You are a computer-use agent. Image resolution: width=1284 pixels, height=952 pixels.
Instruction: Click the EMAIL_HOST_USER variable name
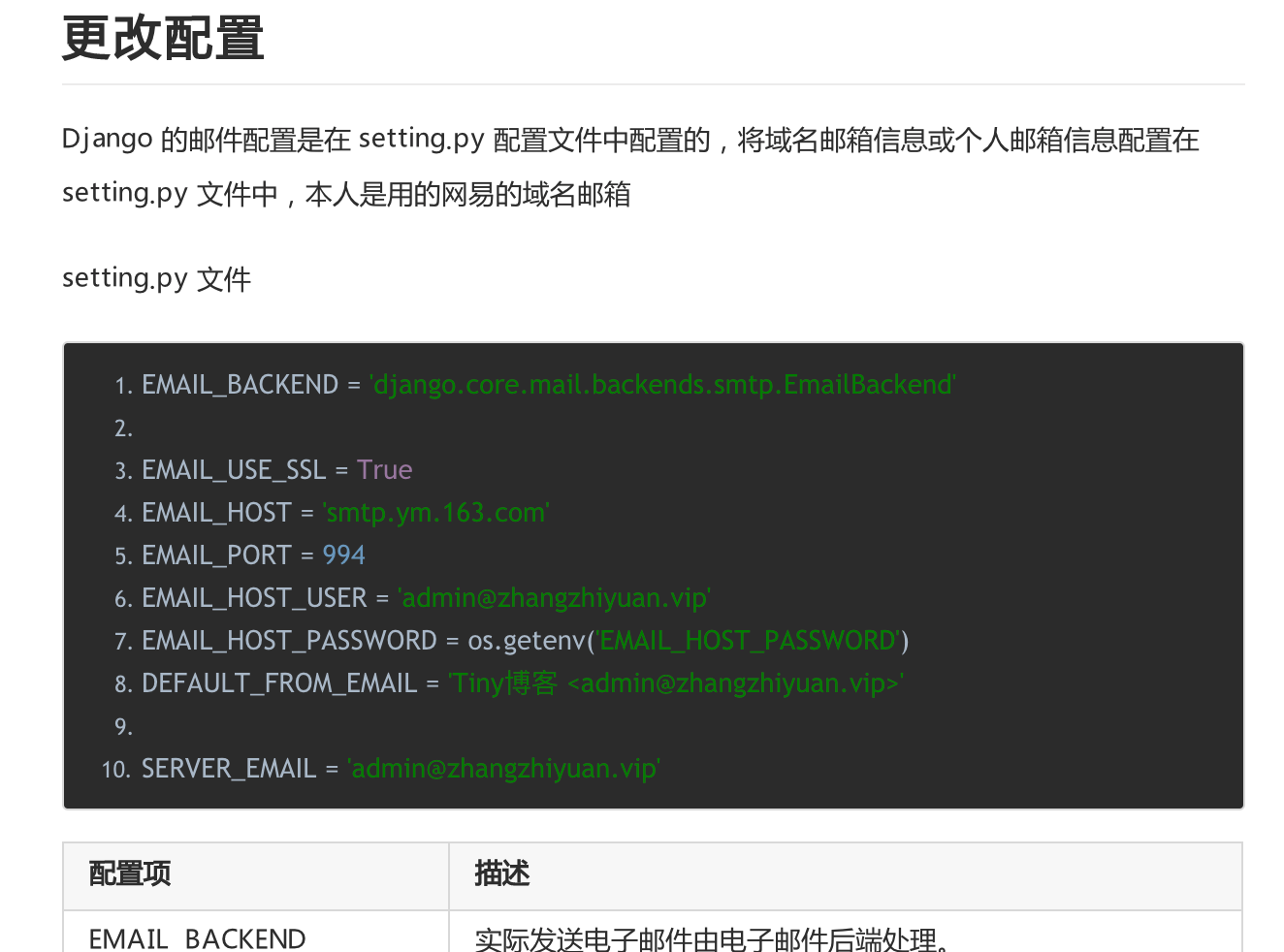click(254, 598)
